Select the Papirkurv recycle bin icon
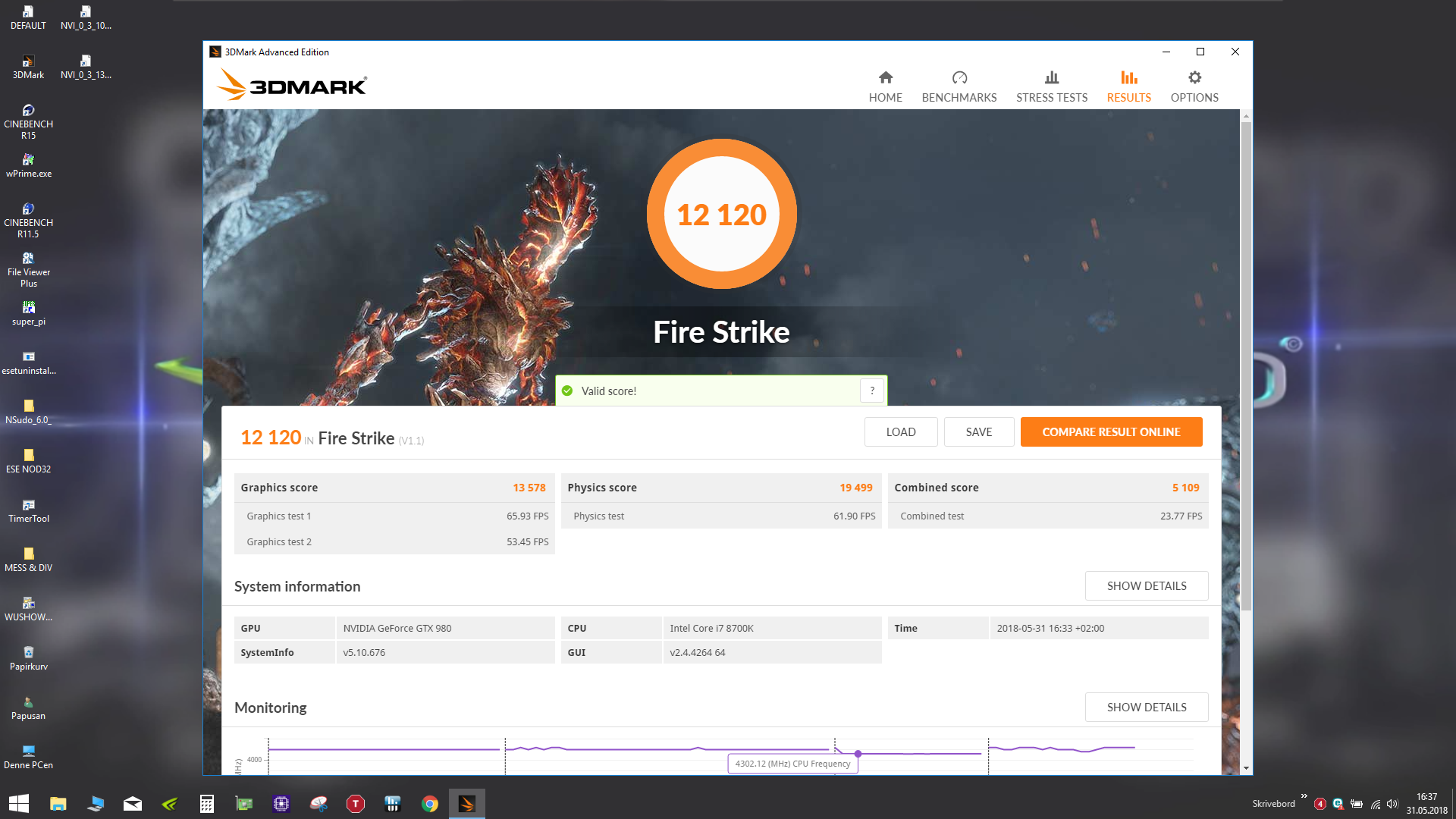The width and height of the screenshot is (1456, 819). (28, 658)
